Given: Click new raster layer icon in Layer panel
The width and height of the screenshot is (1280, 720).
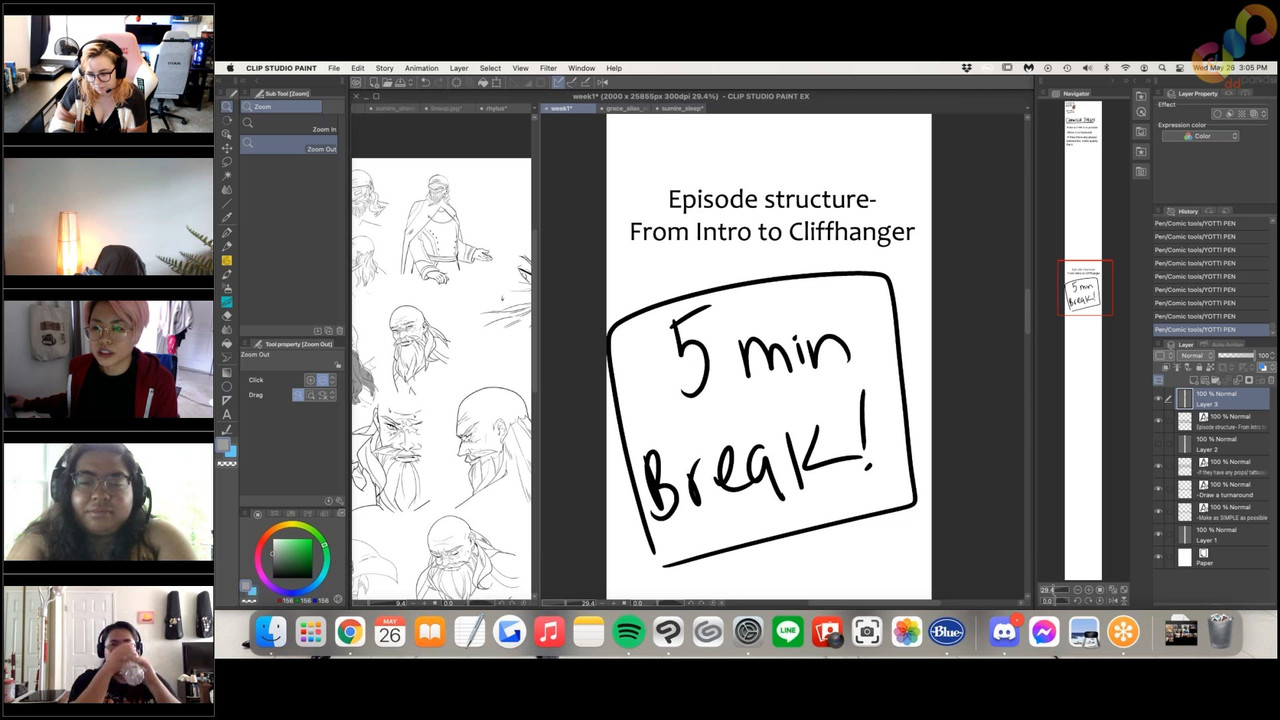Looking at the screenshot, I should pyautogui.click(x=1195, y=380).
